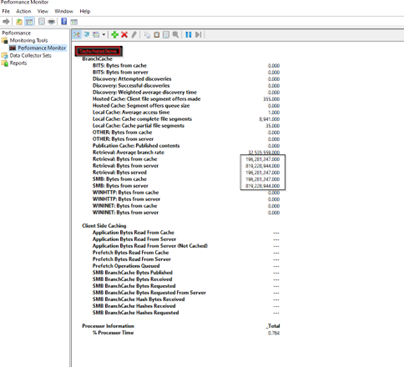Click the Freeze Display pause icon
This screenshot has height=367, width=404.
point(188,34)
